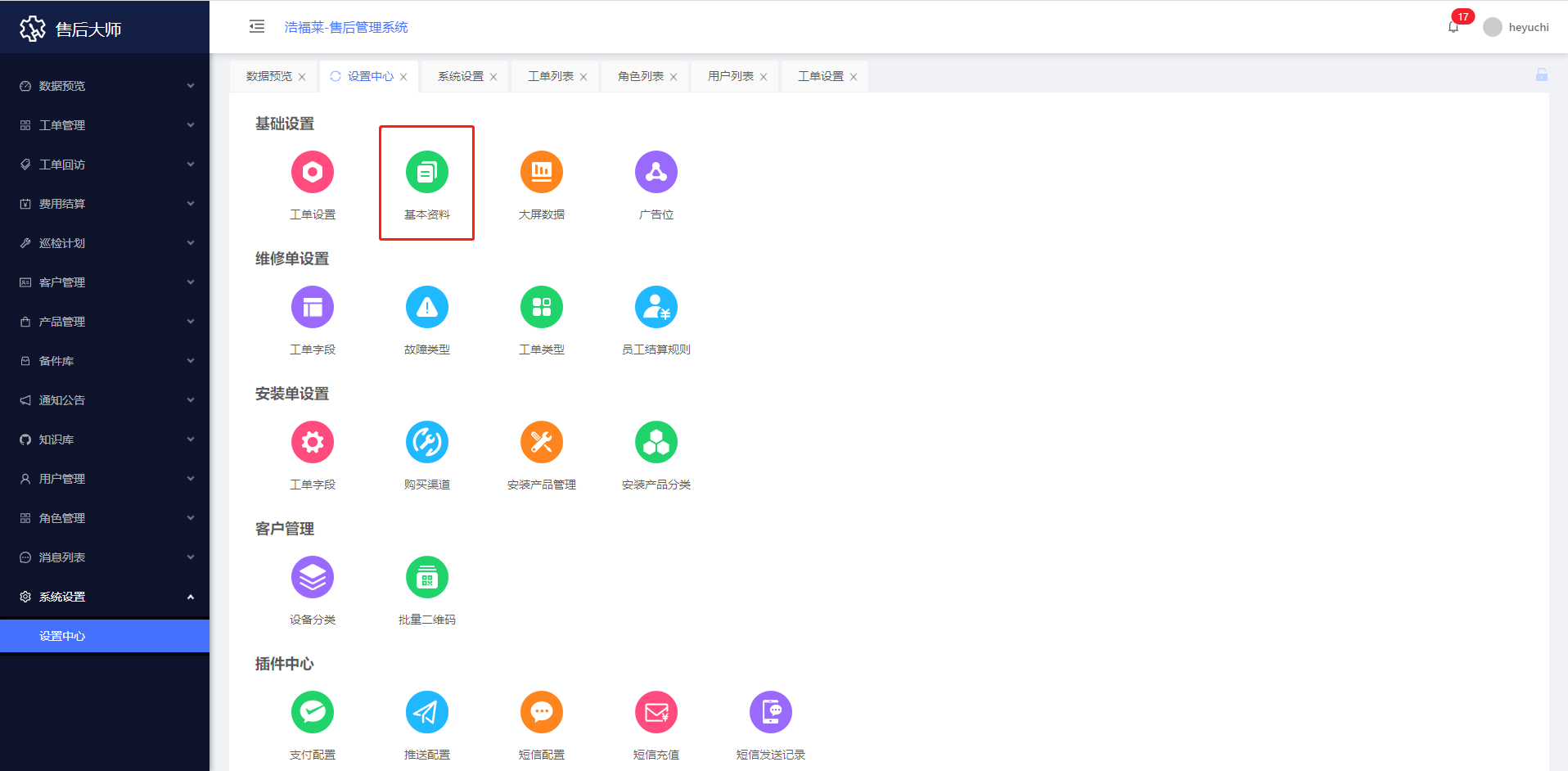This screenshot has height=771, width=1568.
Task: Select the 故障类型 warning icon
Action: click(x=426, y=307)
